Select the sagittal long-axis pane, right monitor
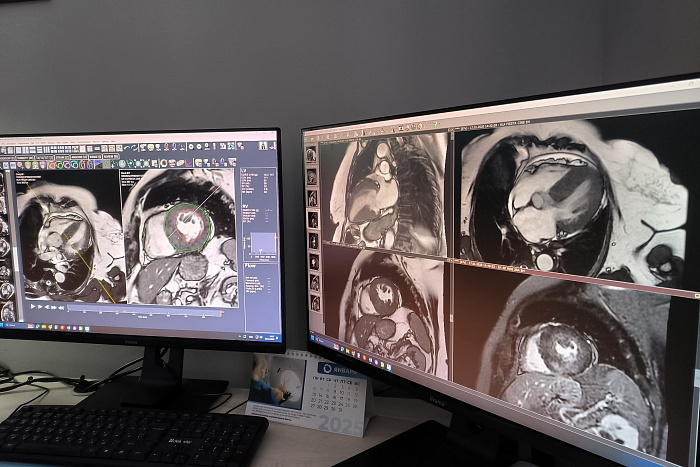 [x=387, y=194]
